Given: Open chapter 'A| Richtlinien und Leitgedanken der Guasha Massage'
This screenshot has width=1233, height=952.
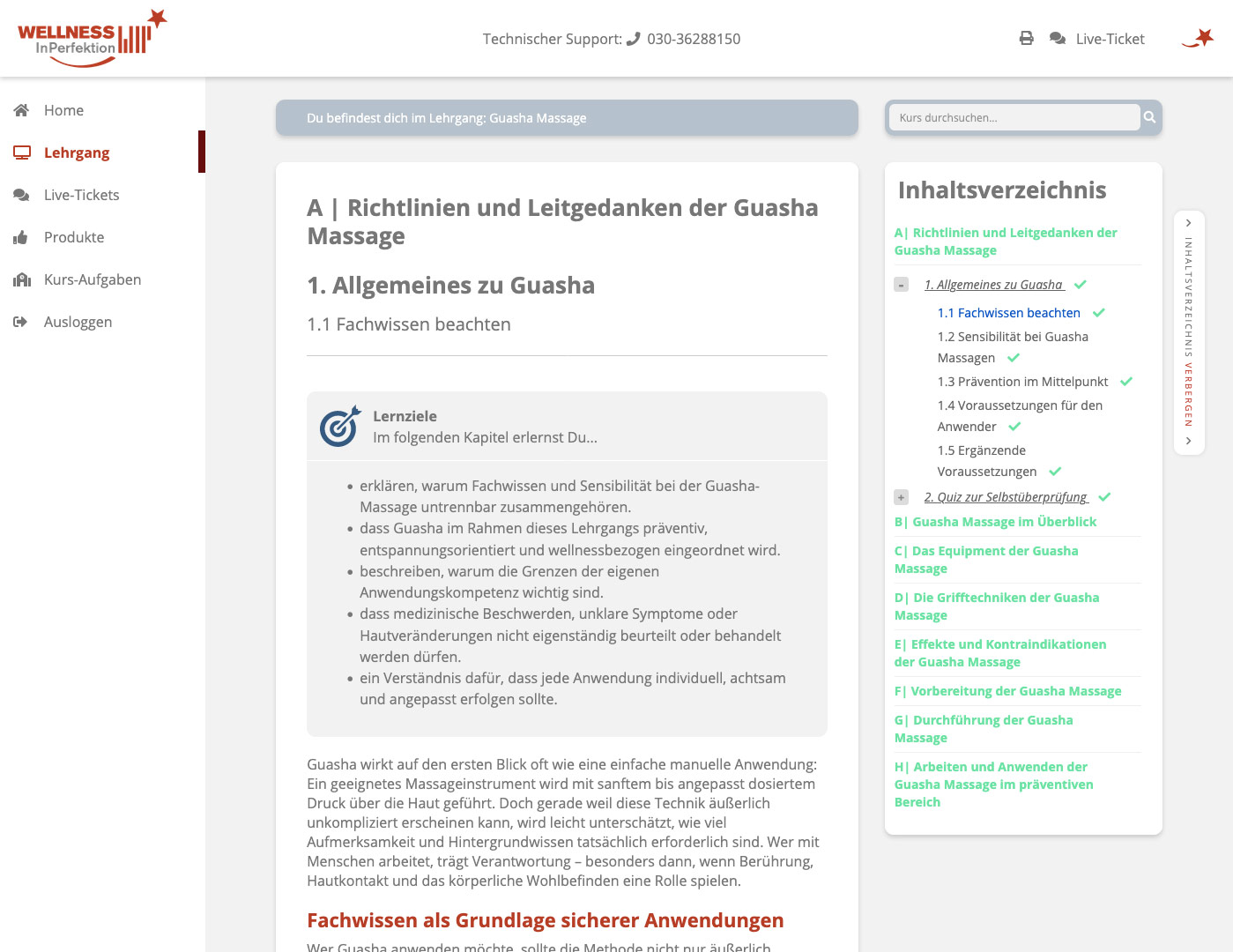Looking at the screenshot, I should (x=1006, y=242).
